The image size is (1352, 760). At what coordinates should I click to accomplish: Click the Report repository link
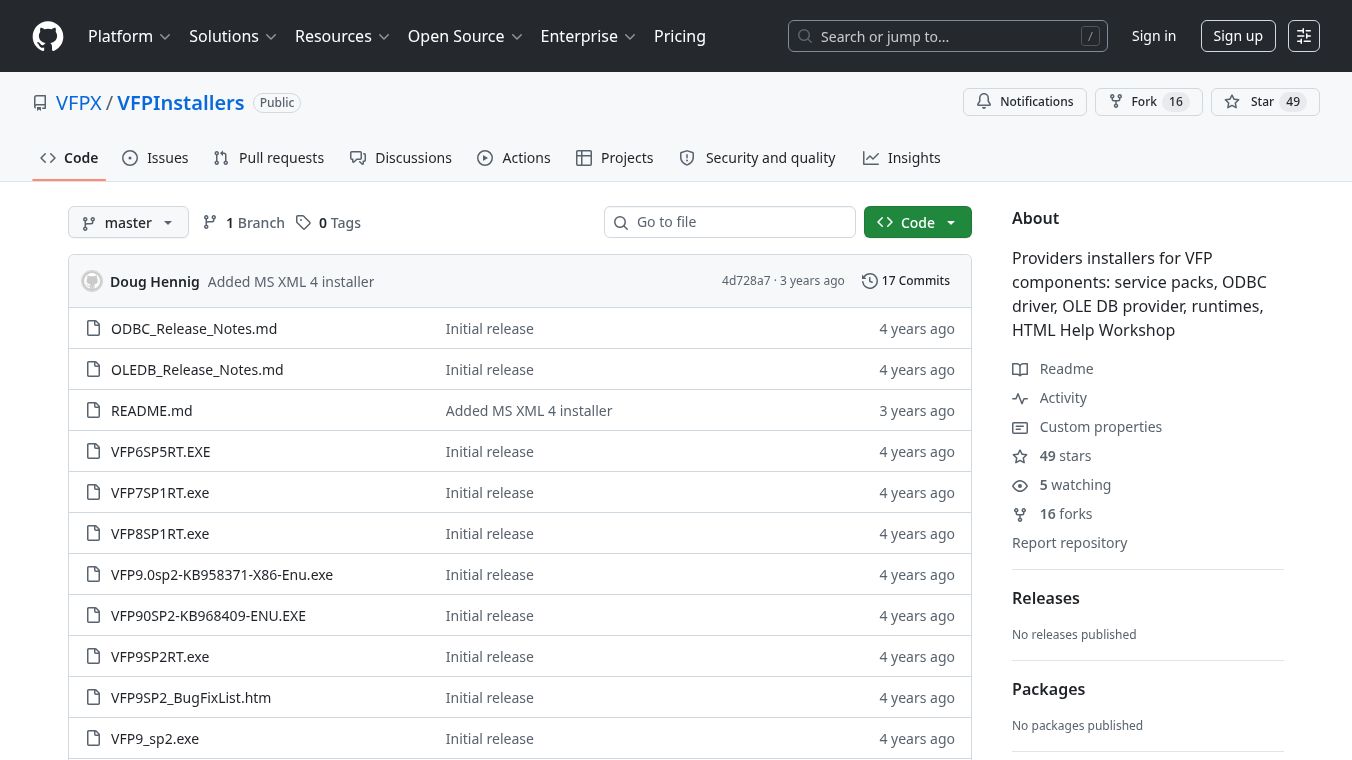(1069, 543)
